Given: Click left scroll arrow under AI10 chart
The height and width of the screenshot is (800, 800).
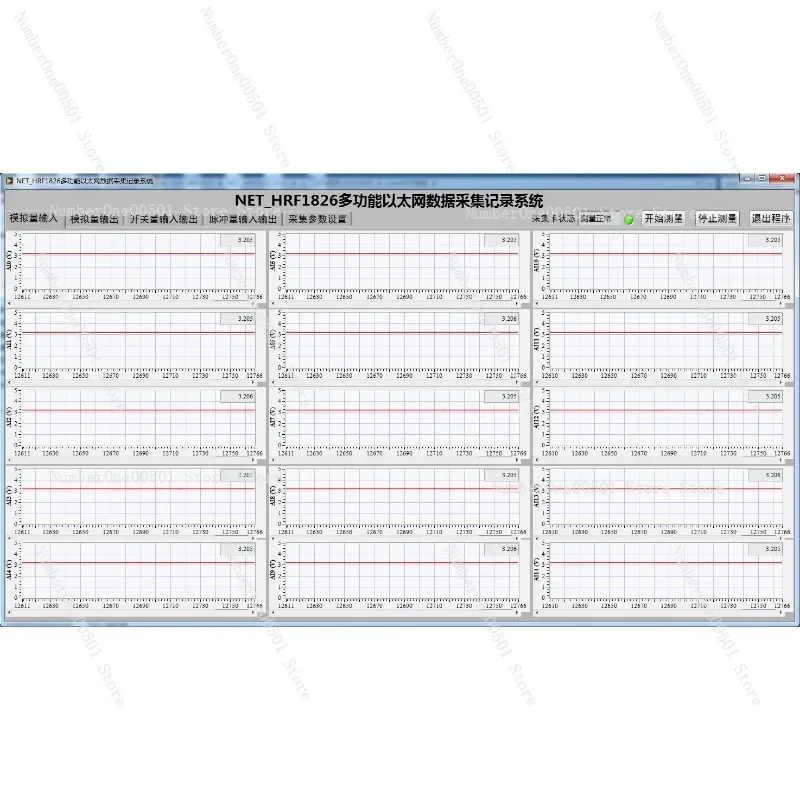Looking at the screenshot, I should [x=537, y=304].
